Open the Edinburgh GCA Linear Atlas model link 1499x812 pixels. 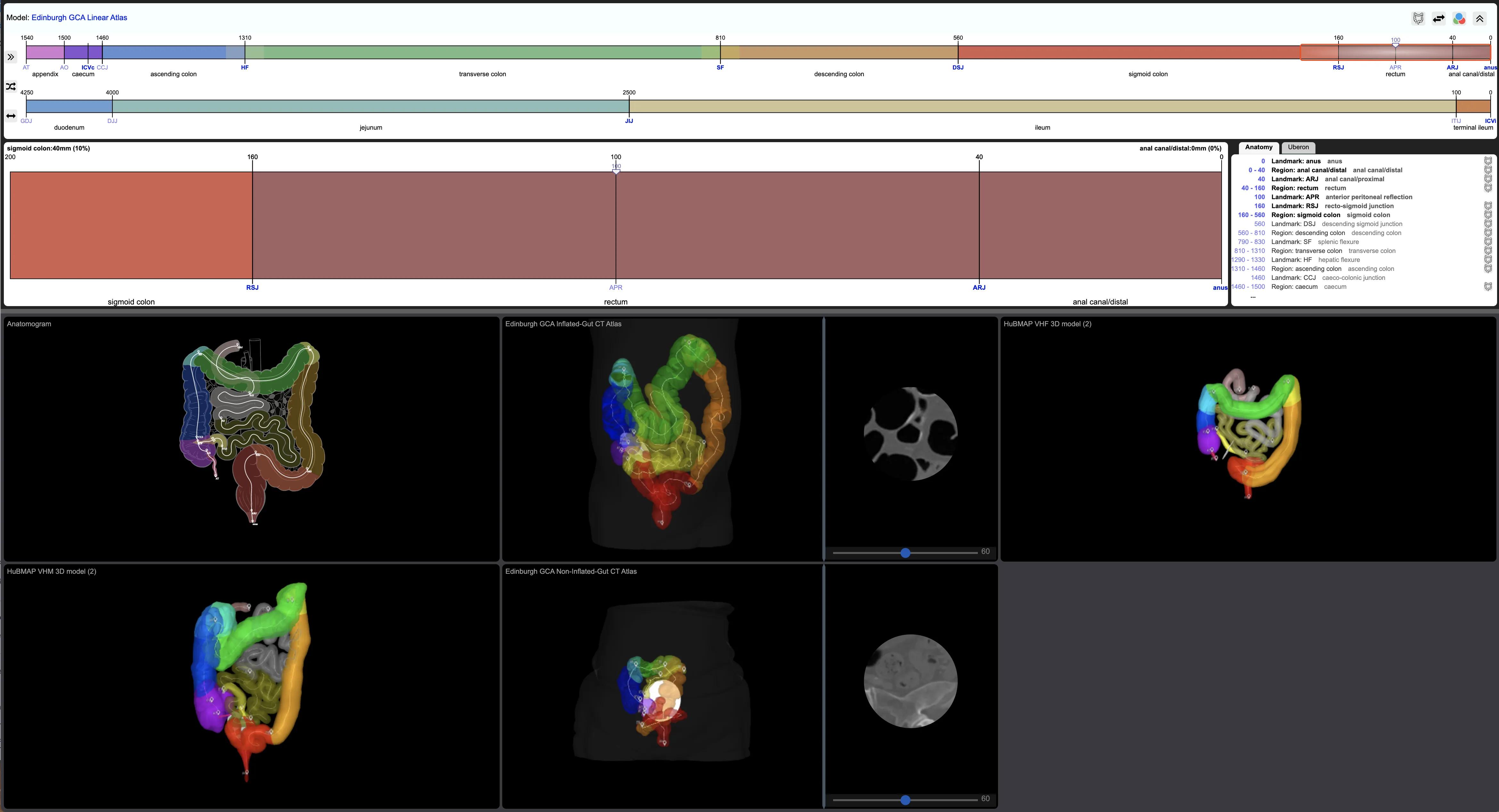click(x=79, y=17)
